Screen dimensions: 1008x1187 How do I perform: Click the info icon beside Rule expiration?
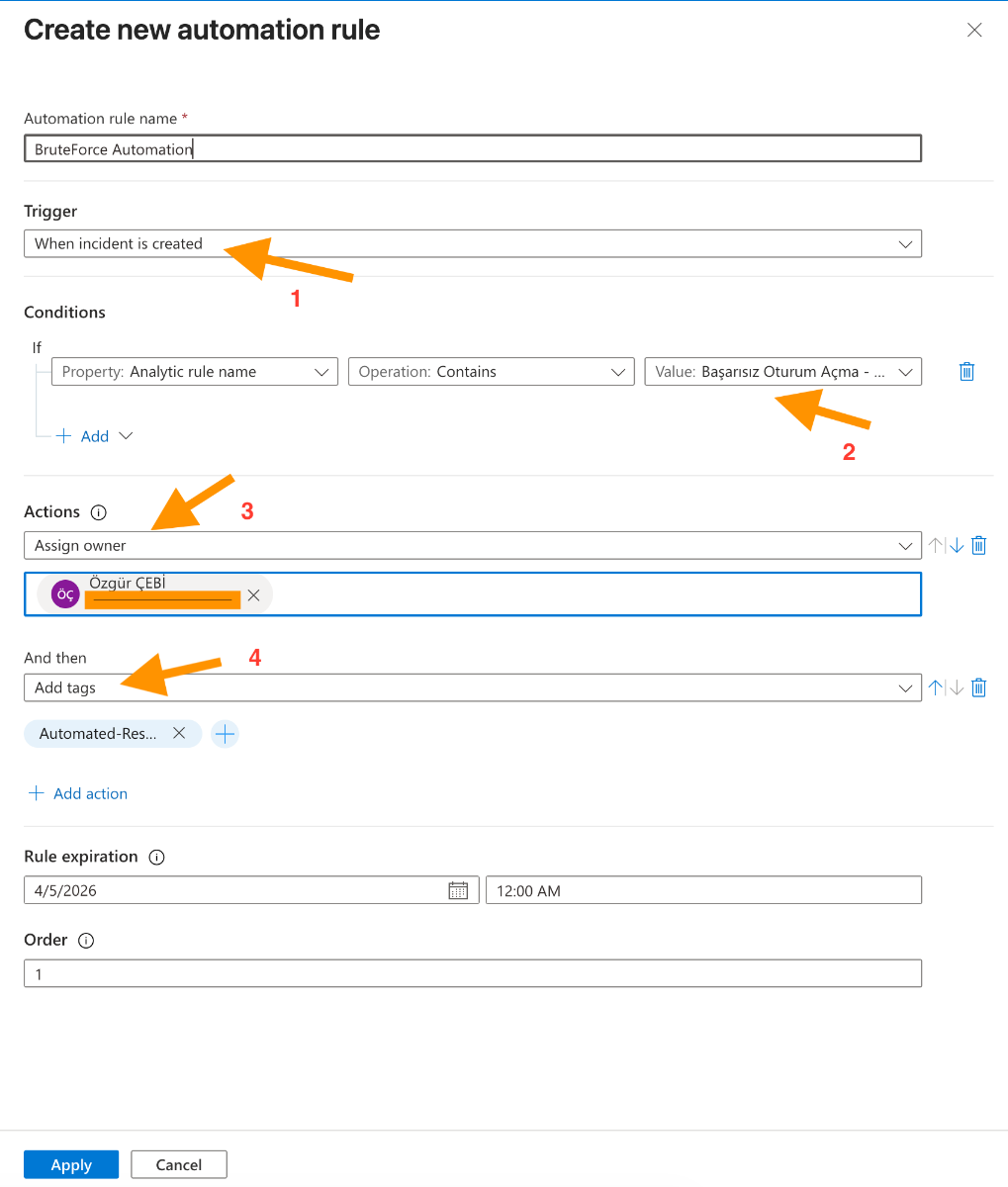[x=156, y=857]
